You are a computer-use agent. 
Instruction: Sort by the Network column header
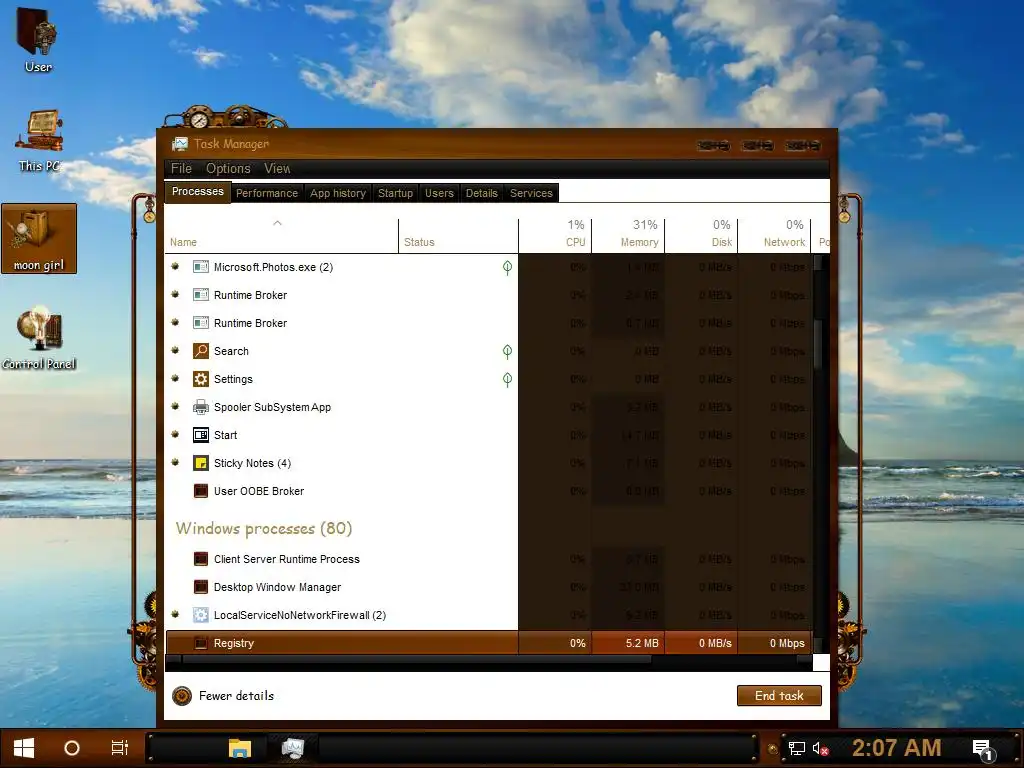(x=775, y=235)
